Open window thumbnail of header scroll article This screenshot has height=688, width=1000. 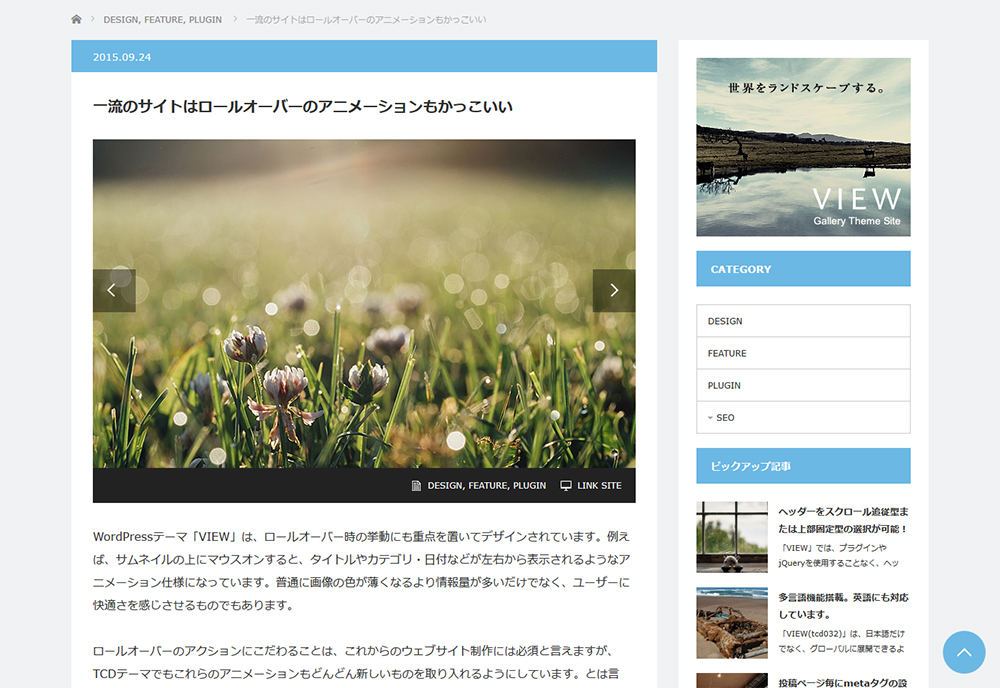pos(732,537)
